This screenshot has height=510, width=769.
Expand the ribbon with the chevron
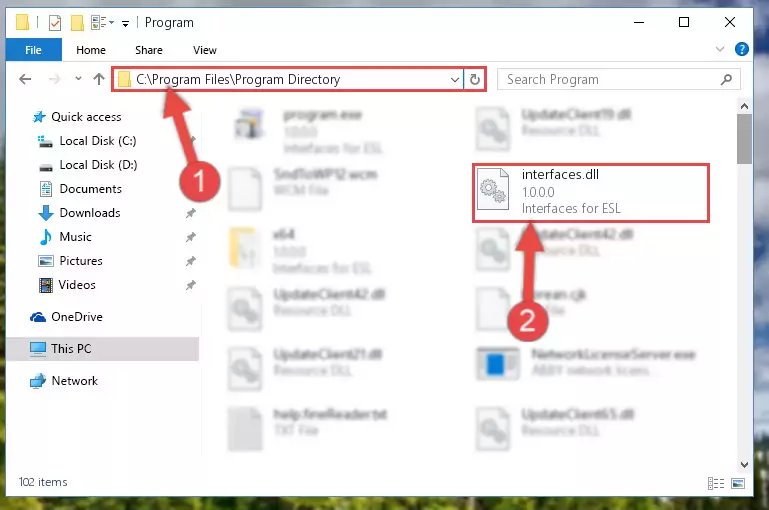tap(719, 49)
